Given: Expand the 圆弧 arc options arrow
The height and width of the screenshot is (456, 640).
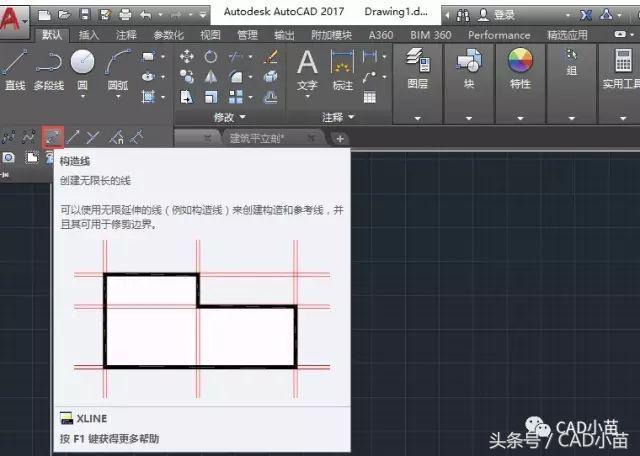Looking at the screenshot, I should click(x=118, y=97).
